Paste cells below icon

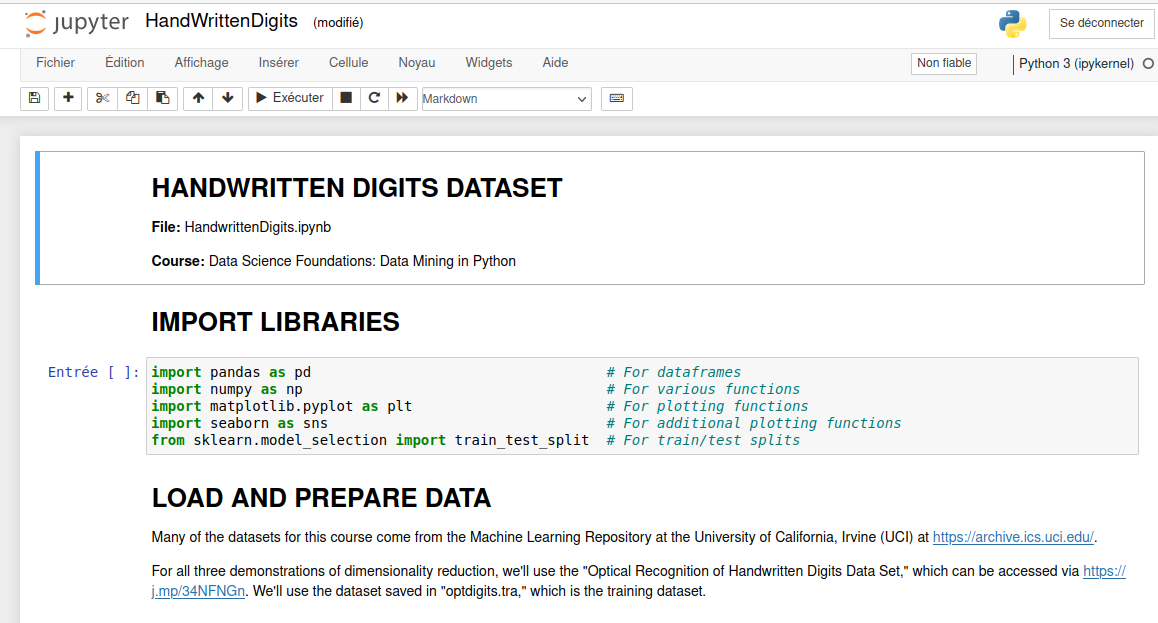[x=162, y=98]
